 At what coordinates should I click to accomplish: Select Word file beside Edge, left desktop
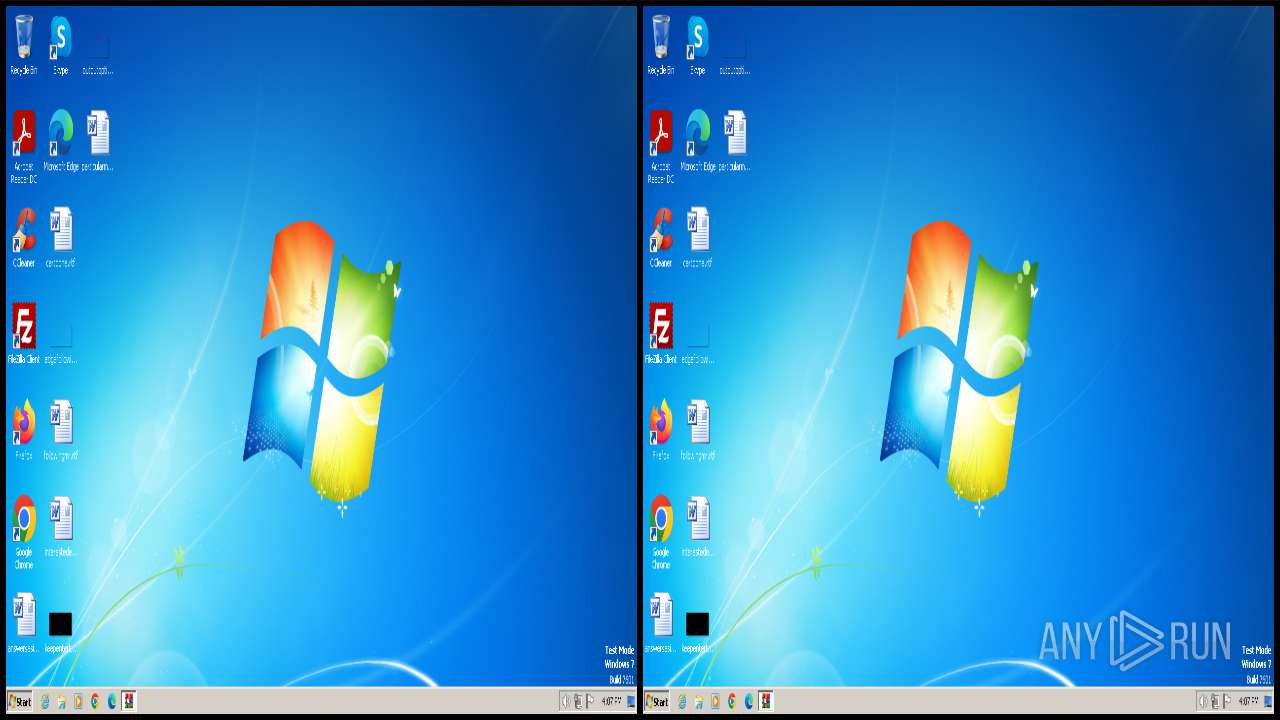coord(97,141)
